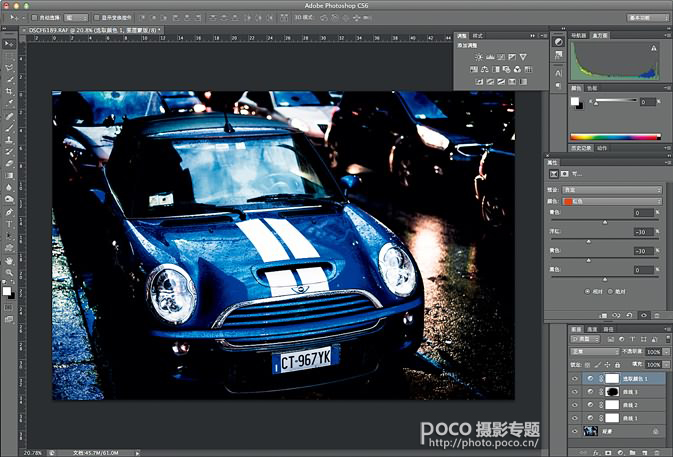This screenshot has width=673, height=457.
Task: Select the Gradient tool
Action: [9, 176]
